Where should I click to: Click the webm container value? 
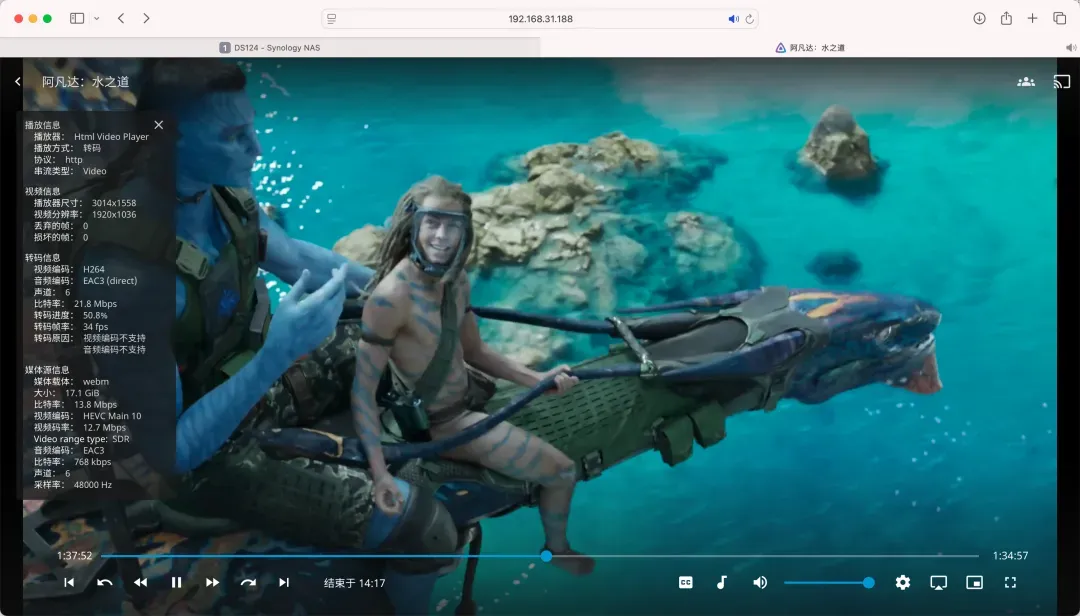[96, 381]
